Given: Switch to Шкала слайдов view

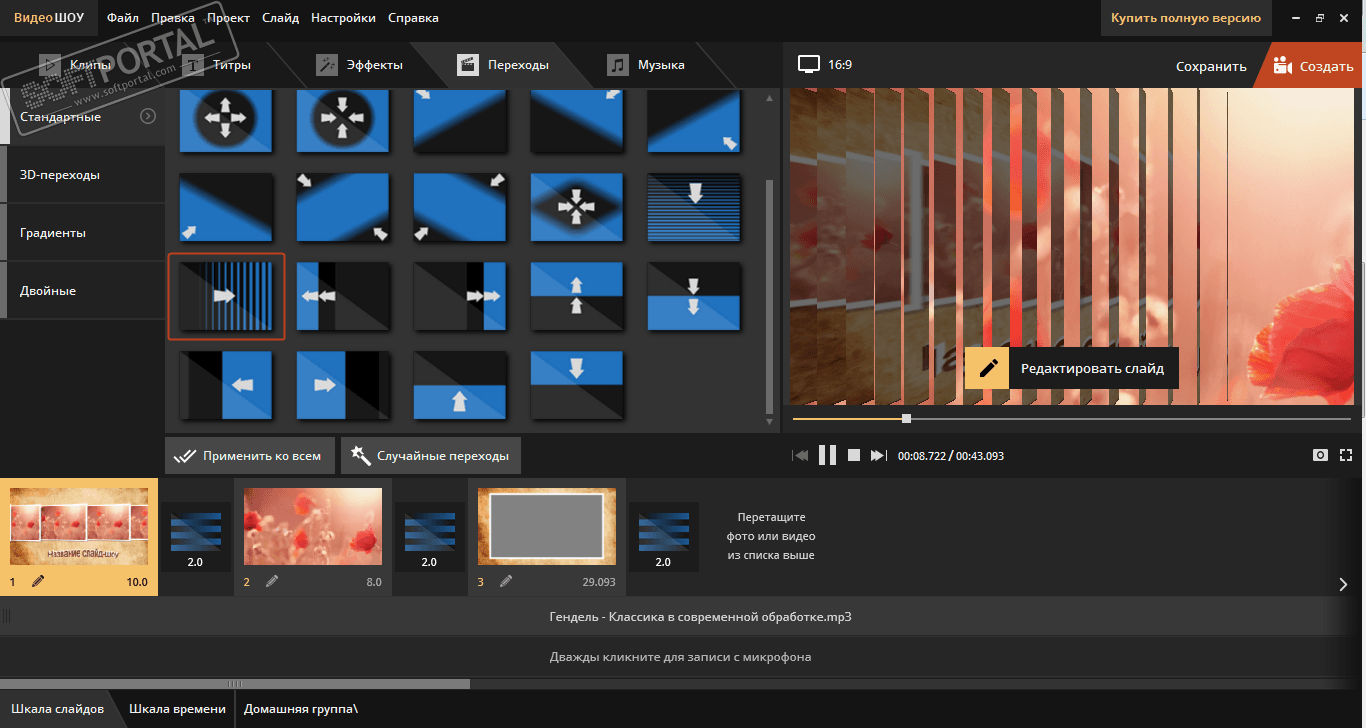Looking at the screenshot, I should point(57,709).
